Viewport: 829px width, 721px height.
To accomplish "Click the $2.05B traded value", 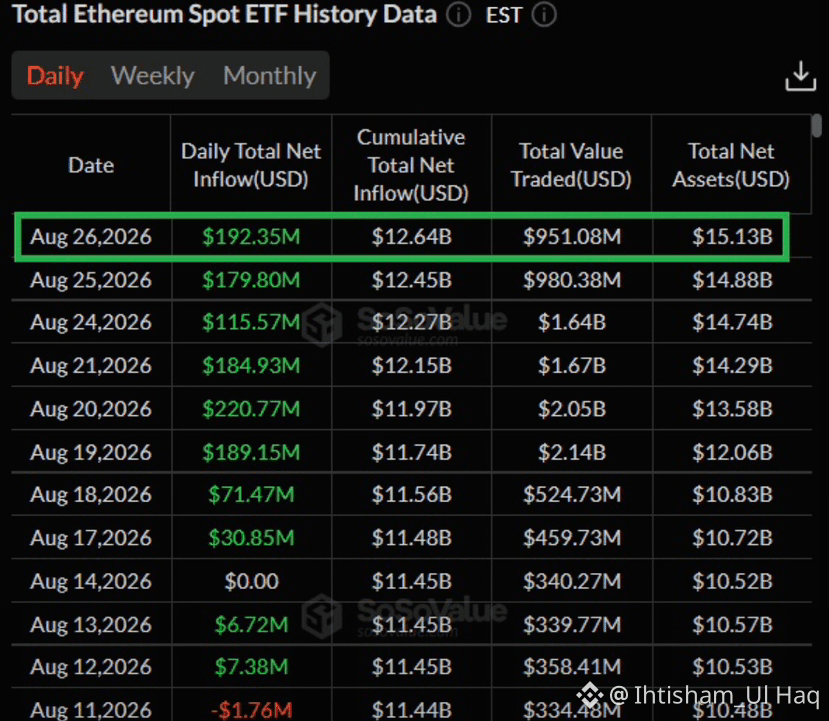I will click(572, 409).
